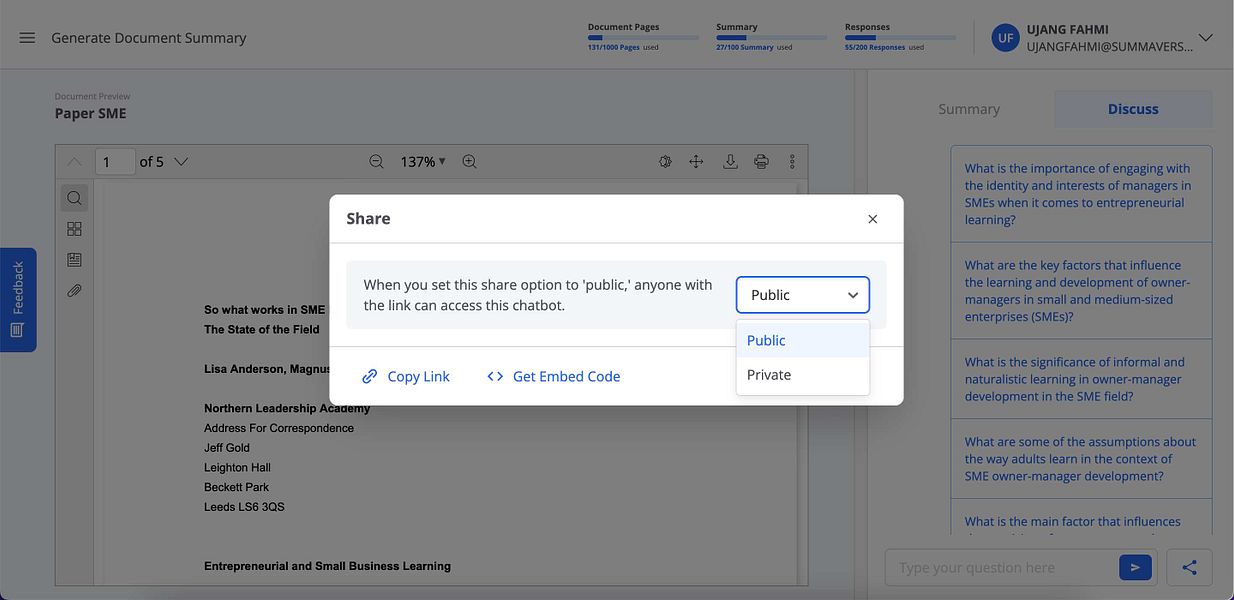
Task: Open the Feedback side tab
Action: (x=18, y=300)
